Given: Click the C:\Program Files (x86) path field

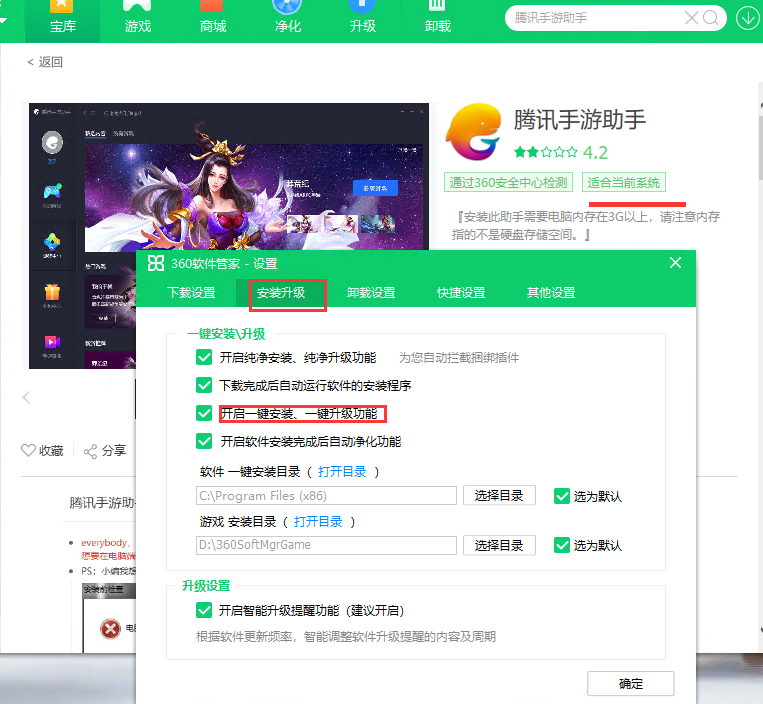Looking at the screenshot, I should coord(326,496).
